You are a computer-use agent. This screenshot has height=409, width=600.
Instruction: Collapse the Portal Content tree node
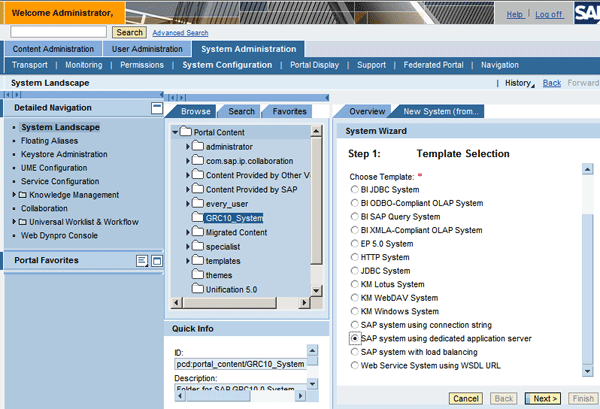(175, 132)
